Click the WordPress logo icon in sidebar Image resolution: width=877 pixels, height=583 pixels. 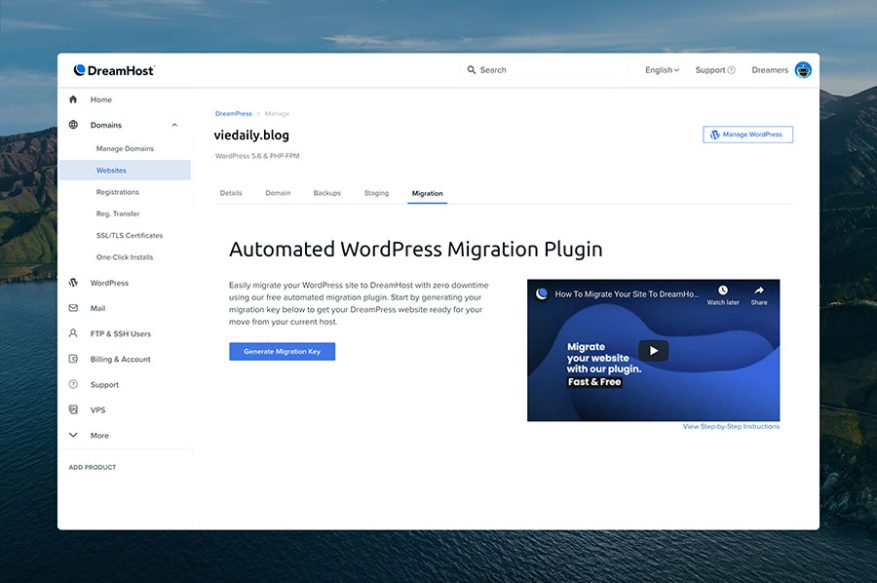tap(72, 282)
